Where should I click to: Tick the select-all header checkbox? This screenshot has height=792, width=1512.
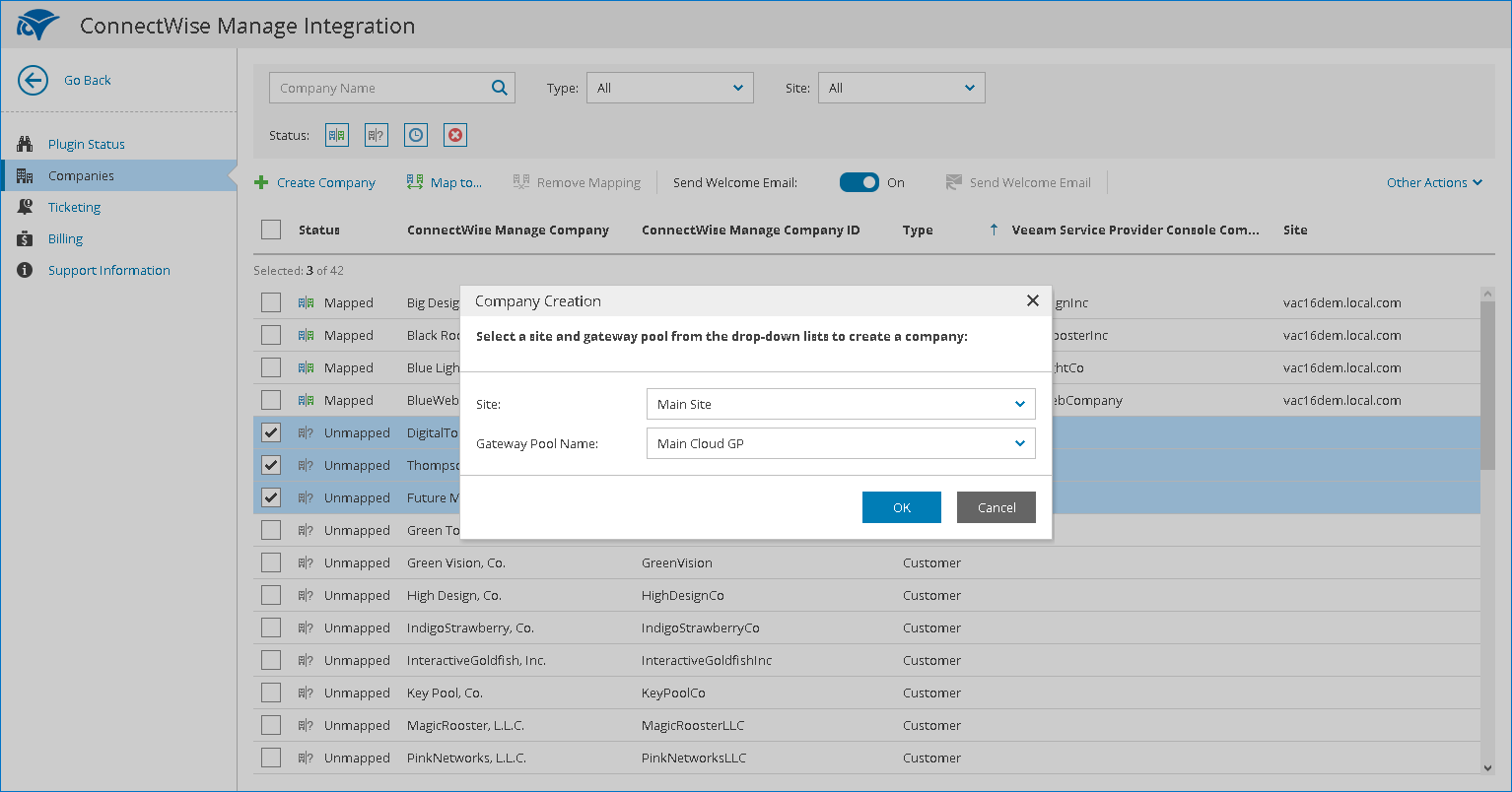[271, 230]
